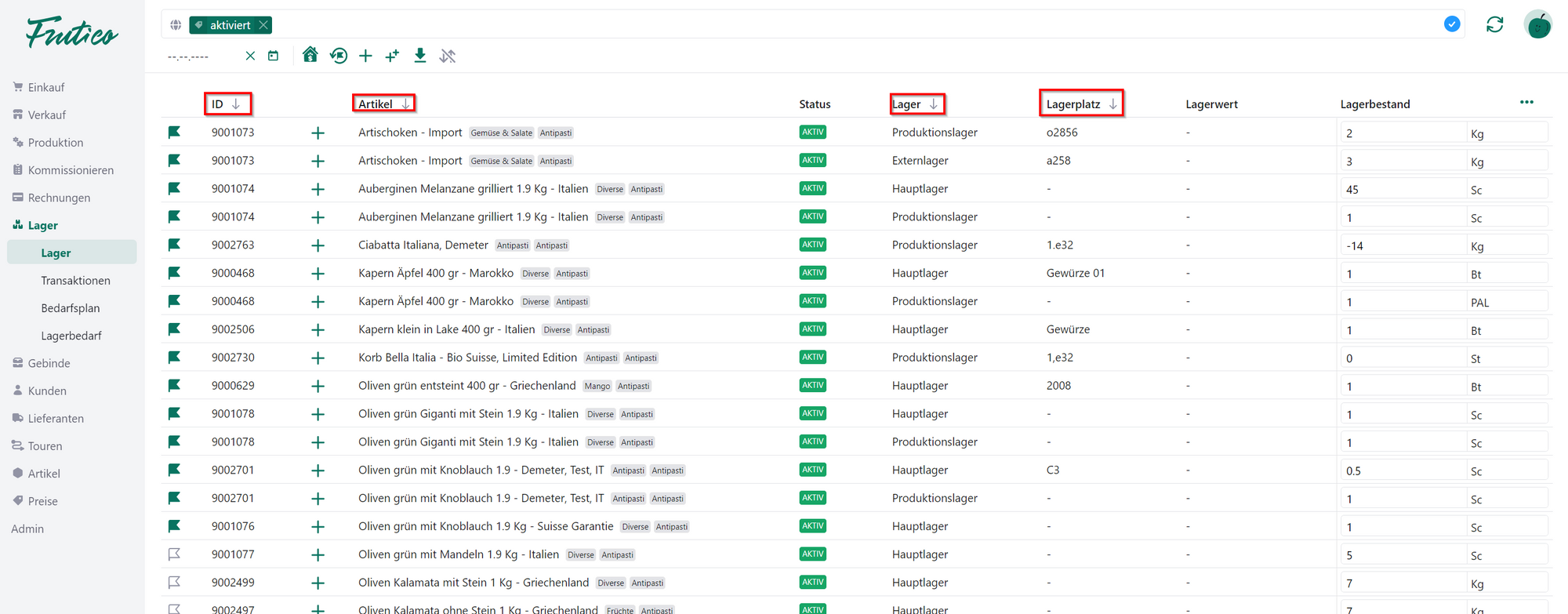1568x614 pixels.
Task: Click the download export icon in toolbar
Action: (420, 56)
